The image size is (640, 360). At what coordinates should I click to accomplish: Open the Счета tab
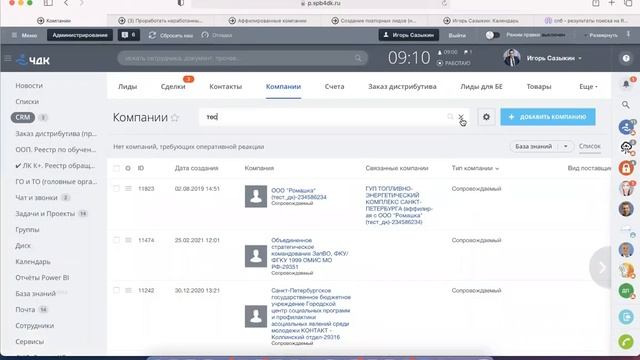(334, 87)
